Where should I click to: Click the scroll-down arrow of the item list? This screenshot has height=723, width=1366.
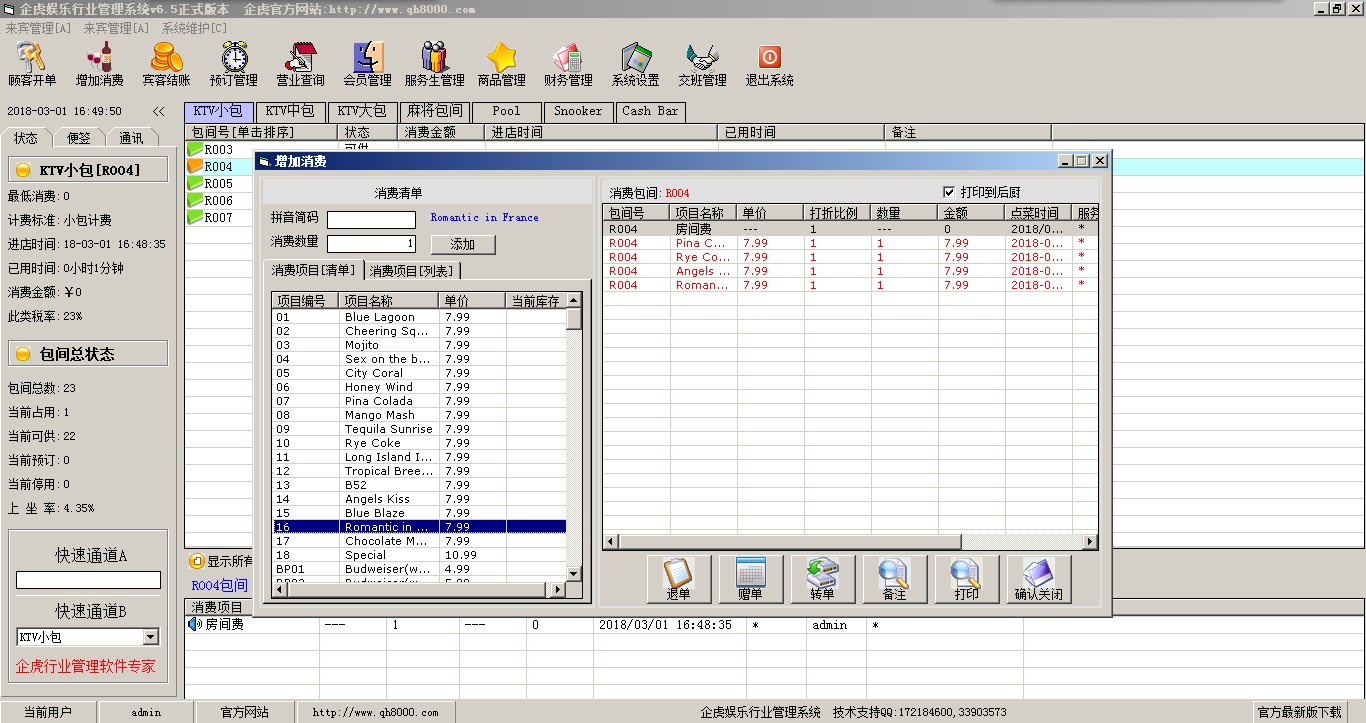tap(574, 573)
